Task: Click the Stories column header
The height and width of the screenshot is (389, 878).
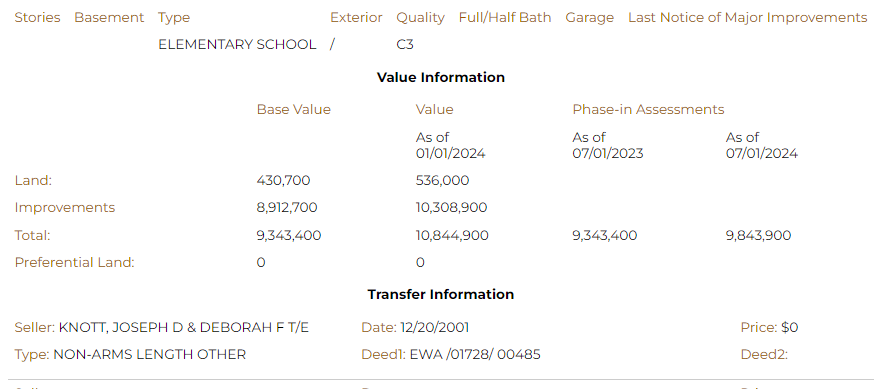Action: pyautogui.click(x=38, y=17)
